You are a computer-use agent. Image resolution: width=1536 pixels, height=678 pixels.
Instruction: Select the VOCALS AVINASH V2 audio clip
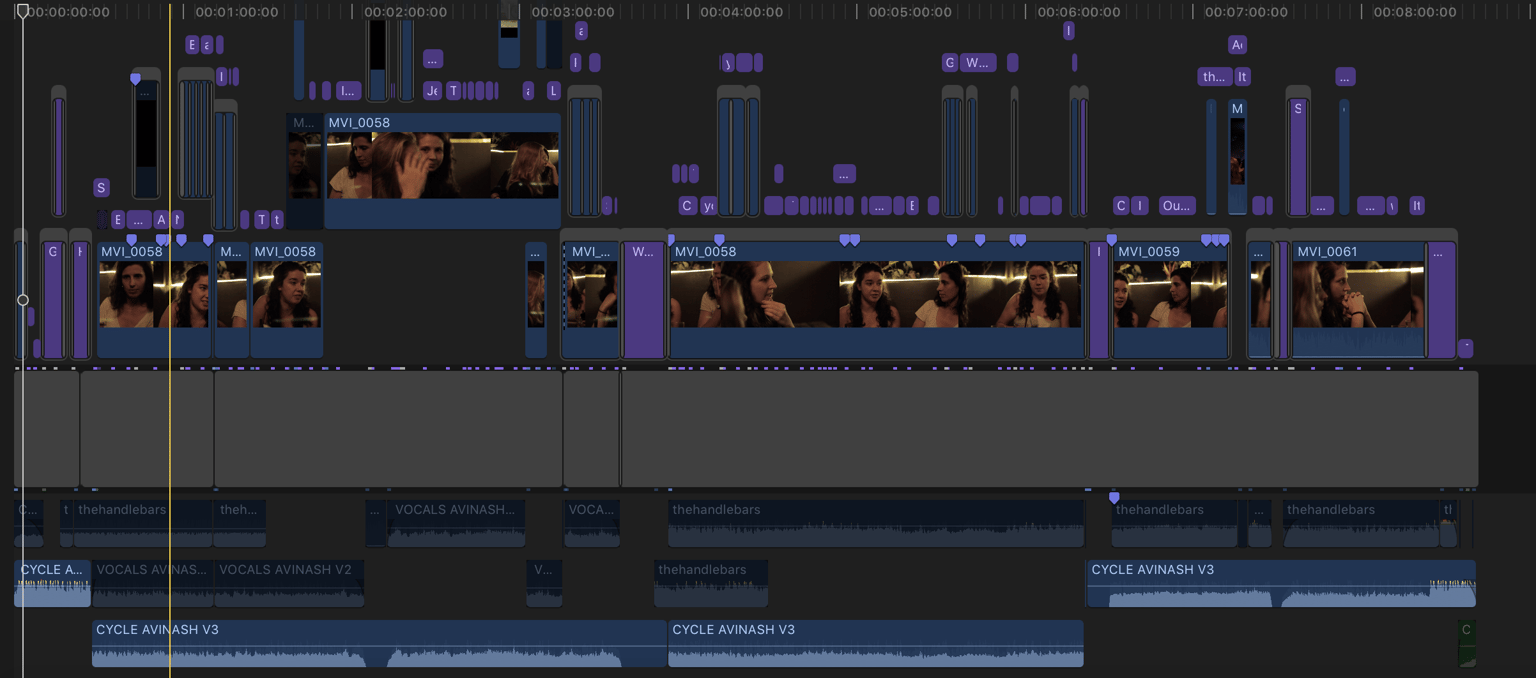point(289,583)
